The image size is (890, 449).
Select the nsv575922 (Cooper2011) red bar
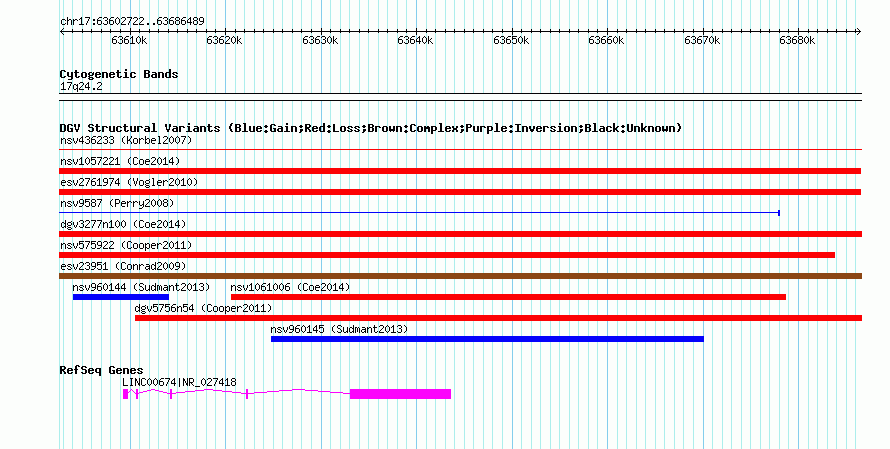point(447,255)
